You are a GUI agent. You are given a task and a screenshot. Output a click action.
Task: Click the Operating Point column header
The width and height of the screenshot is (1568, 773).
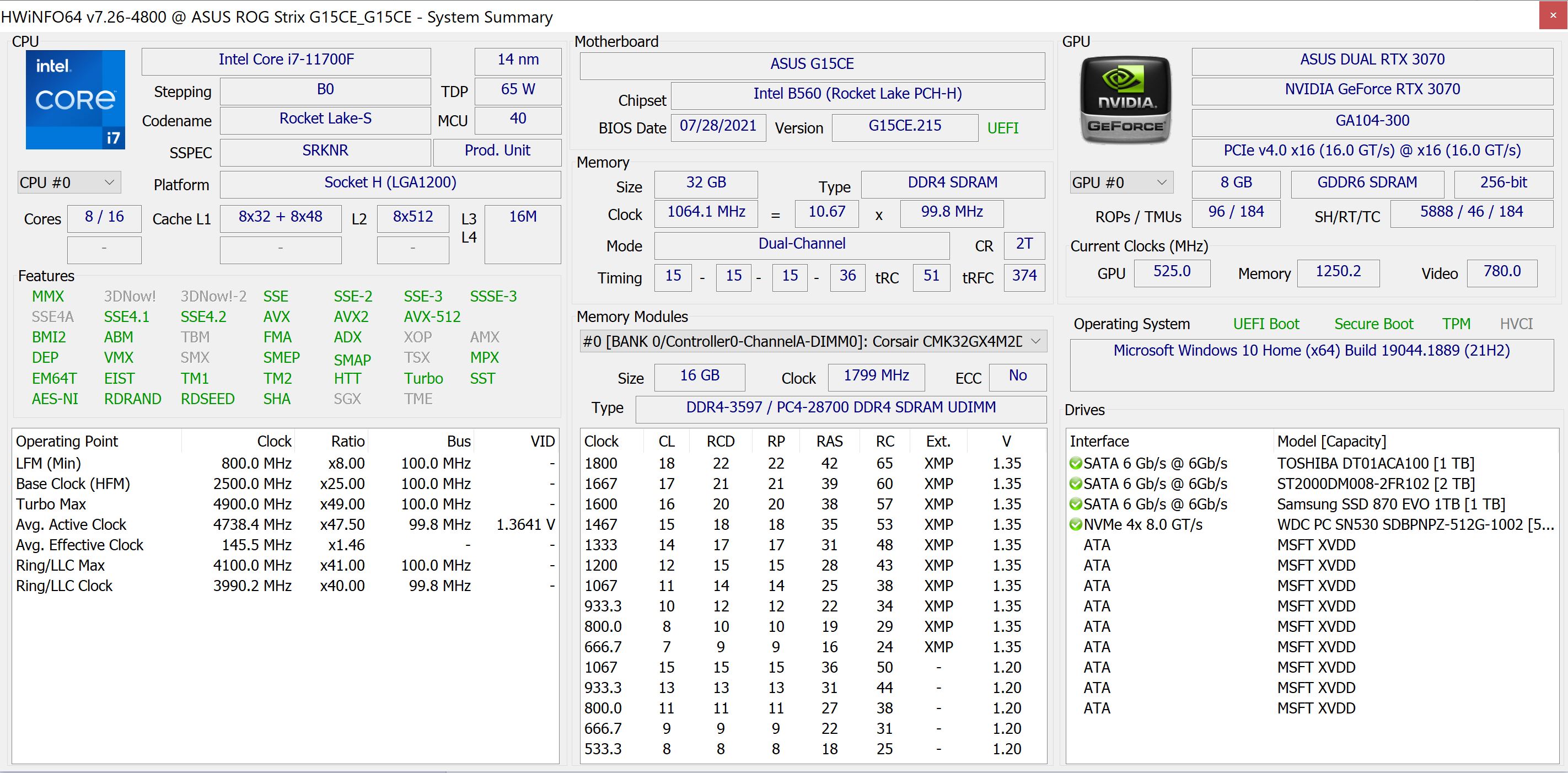97,442
